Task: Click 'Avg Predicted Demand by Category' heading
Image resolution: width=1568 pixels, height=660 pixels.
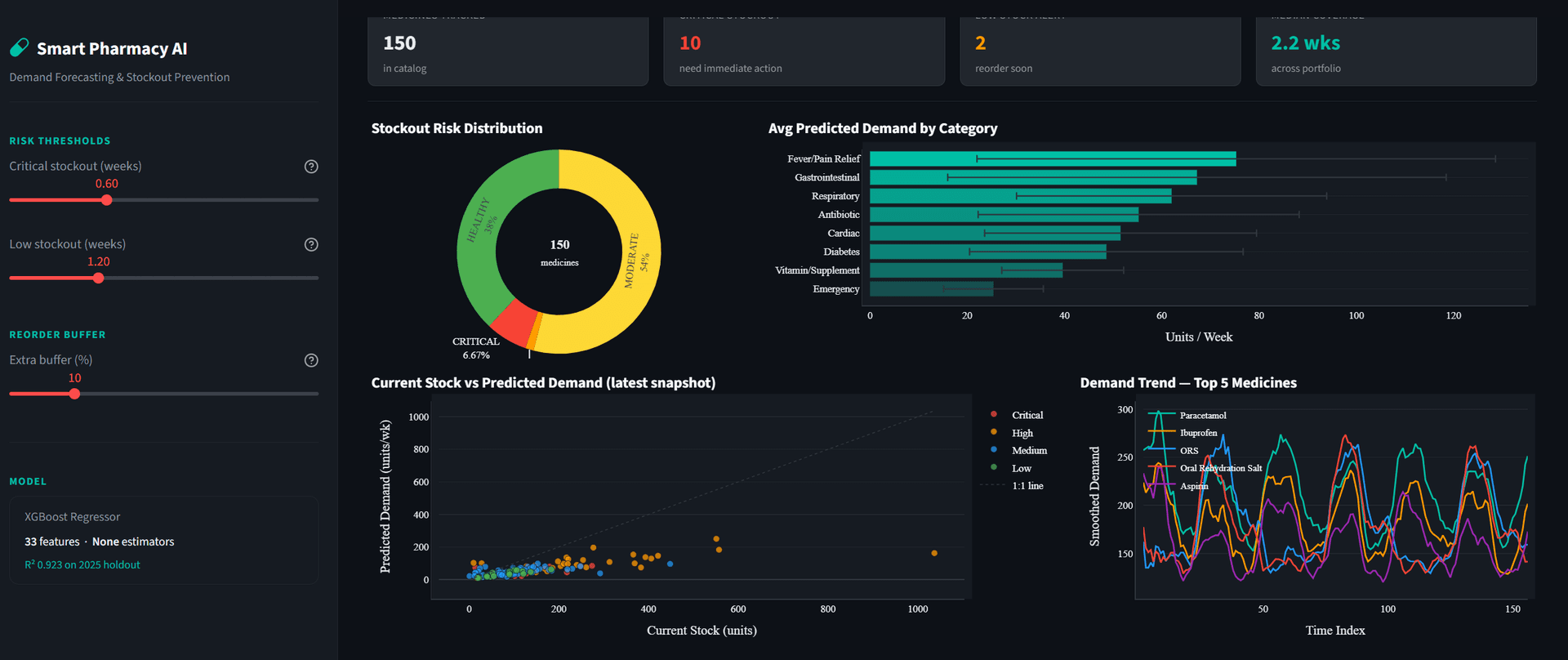Action: pyautogui.click(x=883, y=128)
